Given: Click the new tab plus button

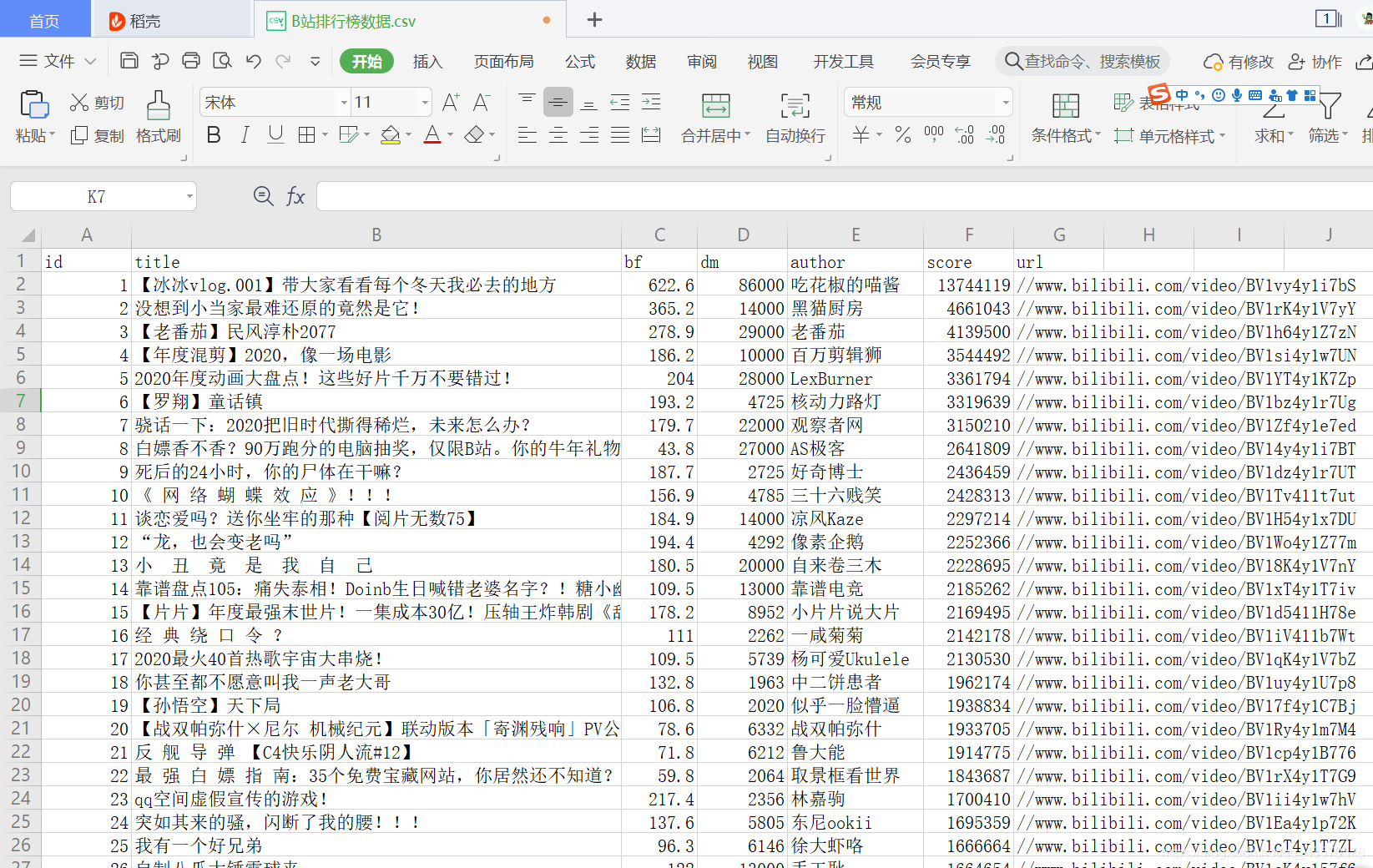Looking at the screenshot, I should [x=594, y=19].
